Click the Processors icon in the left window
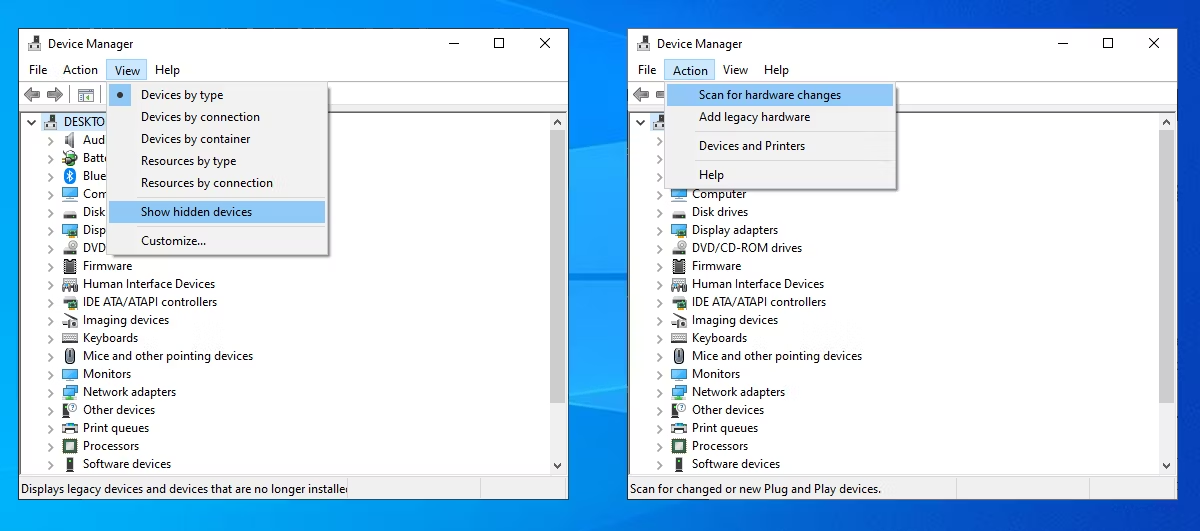 point(70,446)
